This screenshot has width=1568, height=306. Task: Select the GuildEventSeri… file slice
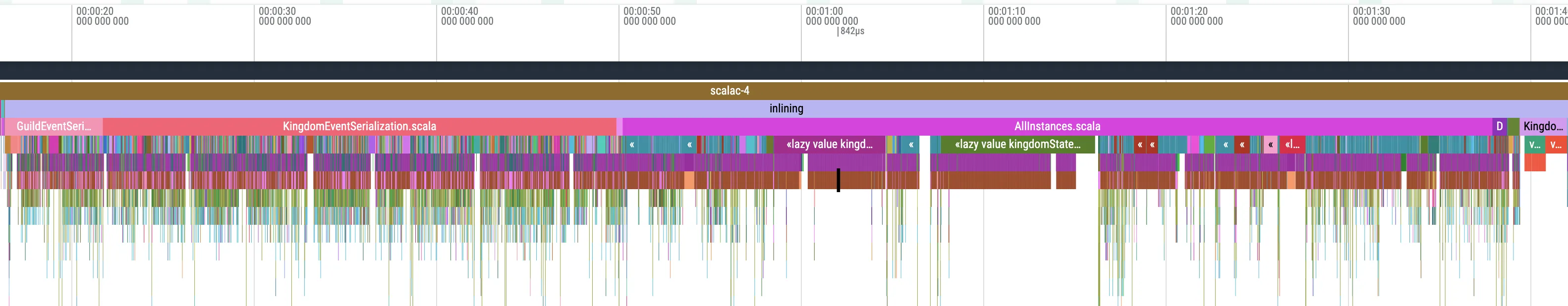54,127
